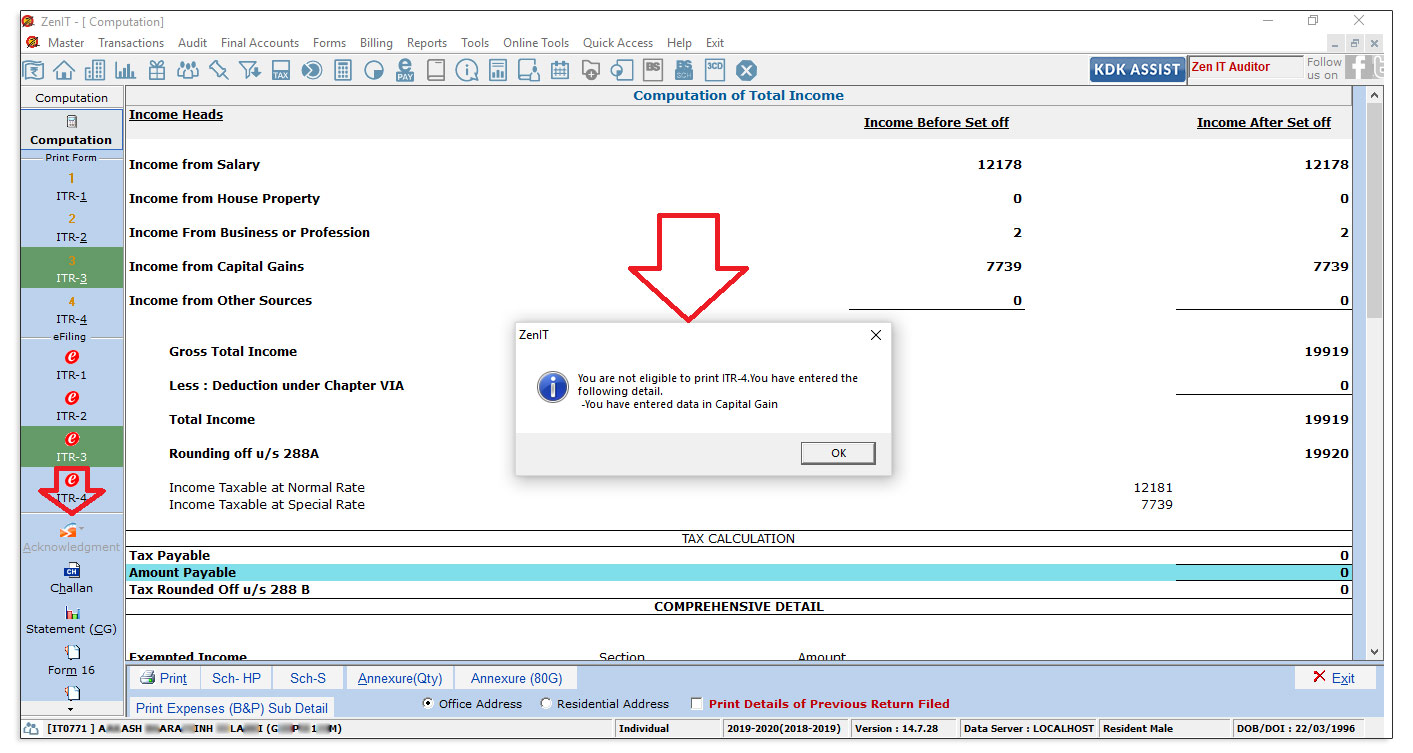Click the office building toolbar icon
Viewport: 1413px width, 753px height.
pos(95,70)
